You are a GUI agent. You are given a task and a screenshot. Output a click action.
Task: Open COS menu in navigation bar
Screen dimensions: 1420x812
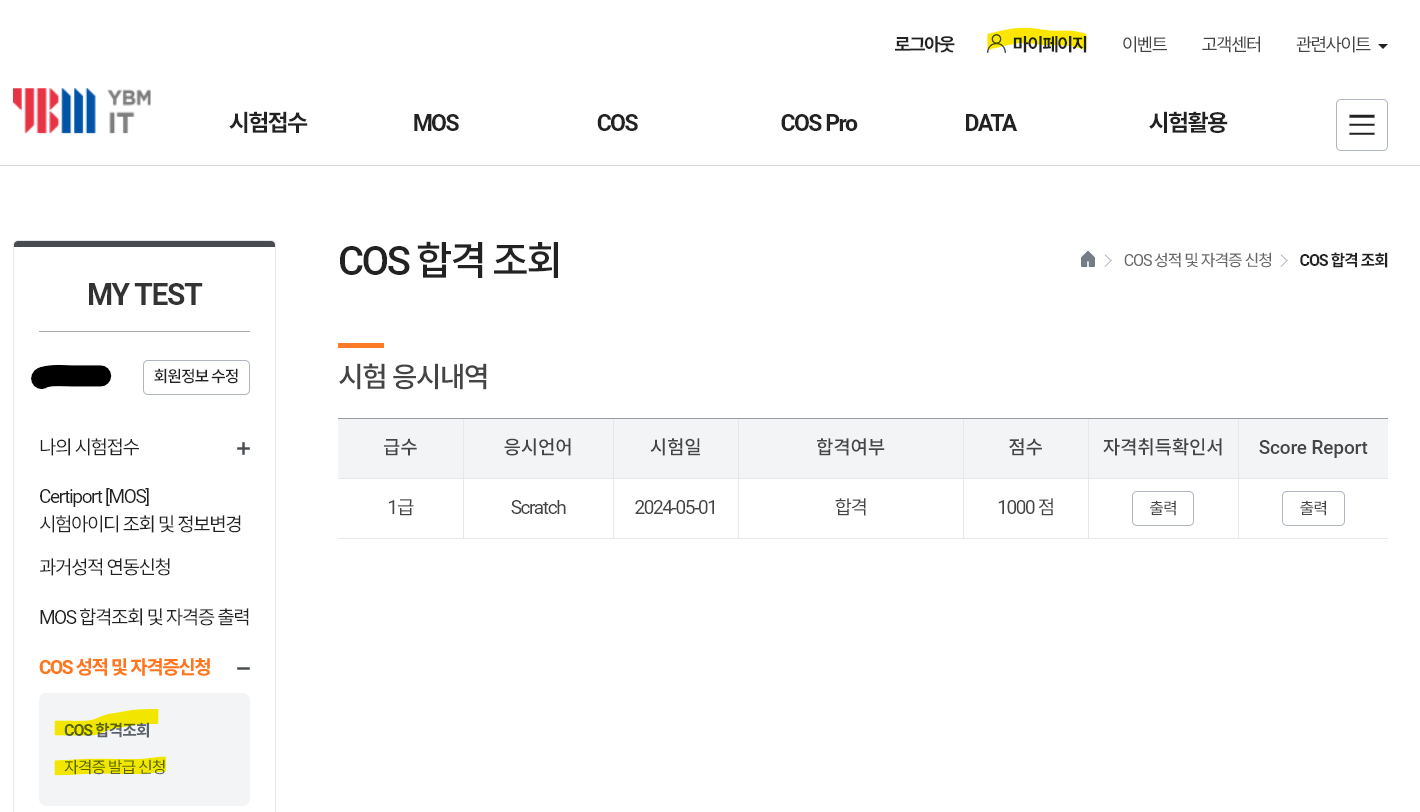click(617, 123)
